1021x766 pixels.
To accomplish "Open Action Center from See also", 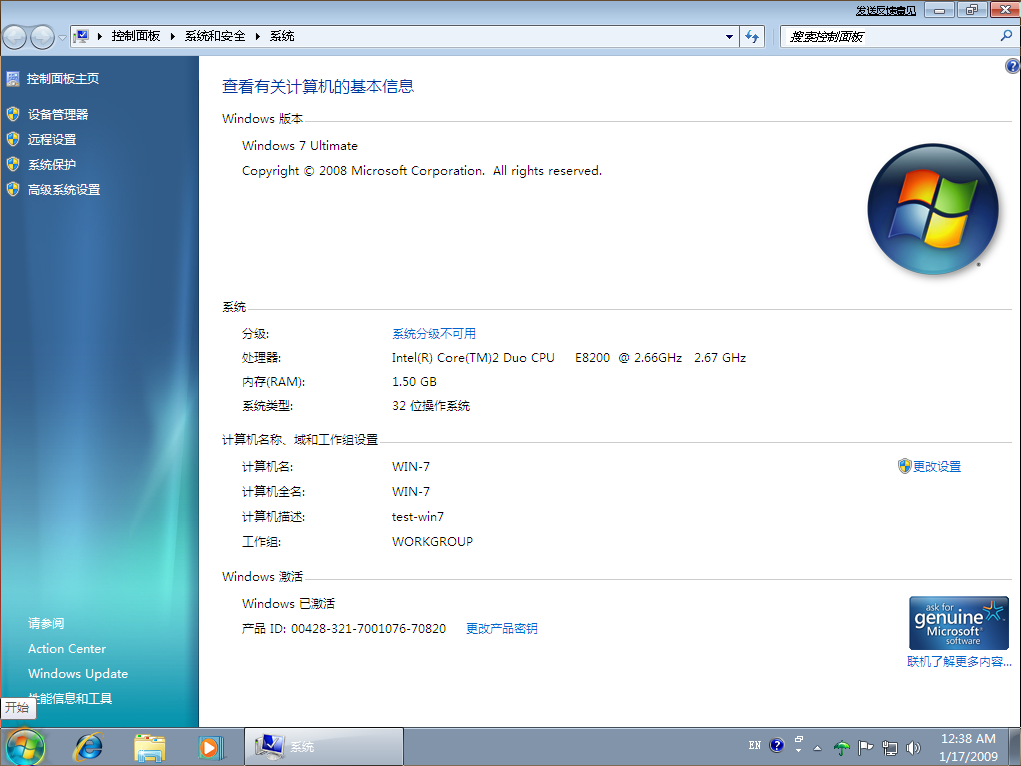I will point(67,649).
